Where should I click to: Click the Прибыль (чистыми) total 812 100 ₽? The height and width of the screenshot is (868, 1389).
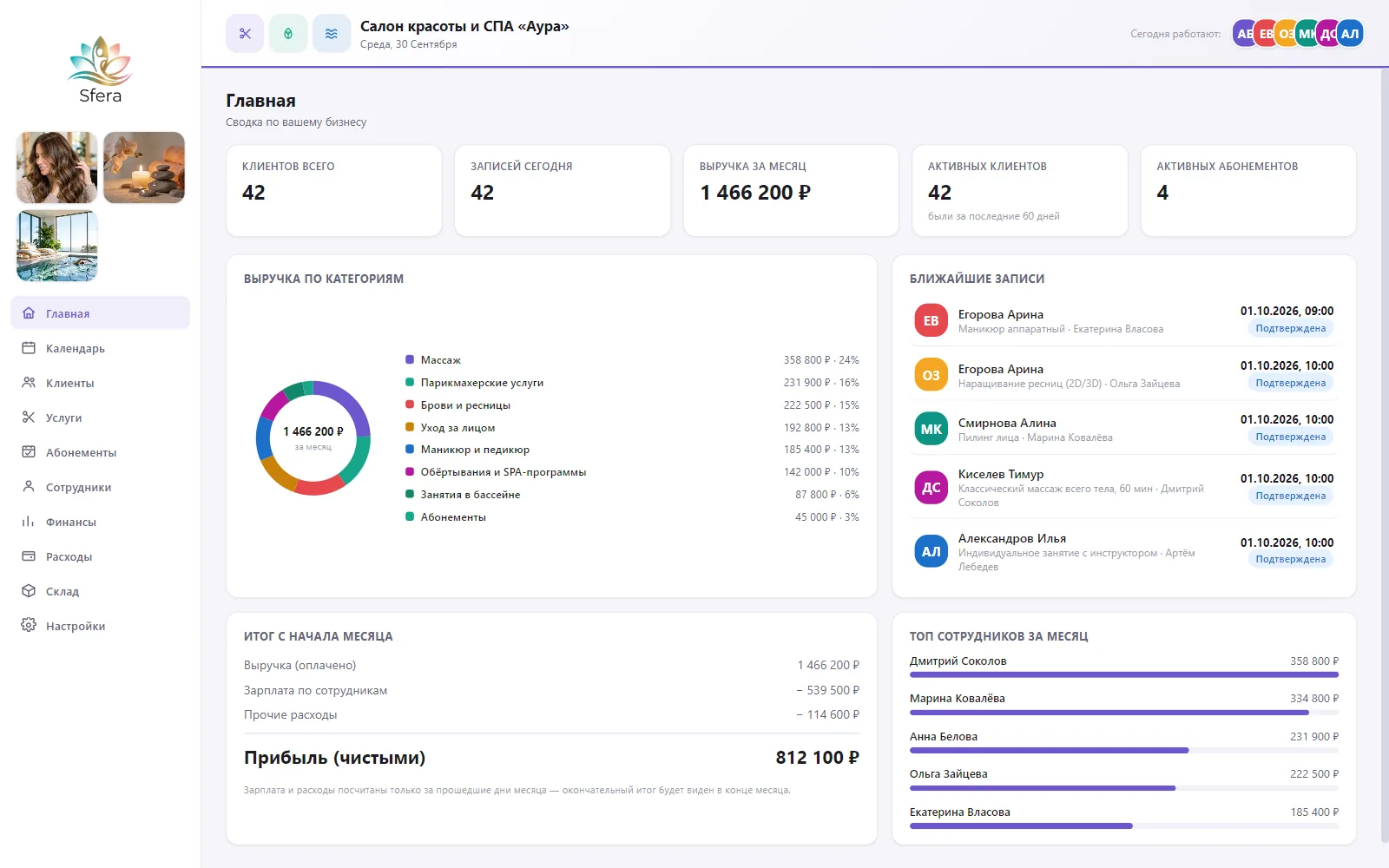point(817,758)
